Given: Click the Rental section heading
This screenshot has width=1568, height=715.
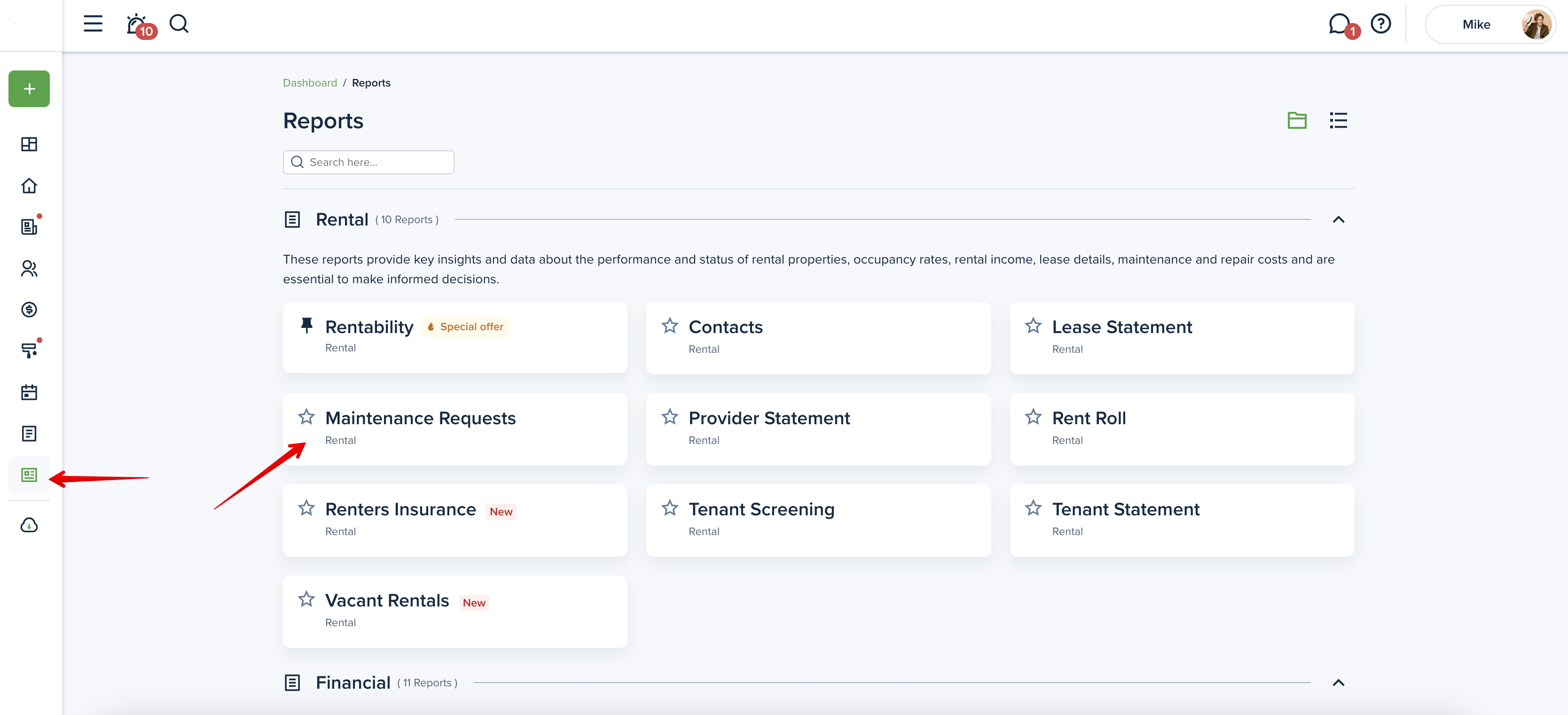Looking at the screenshot, I should (x=342, y=220).
